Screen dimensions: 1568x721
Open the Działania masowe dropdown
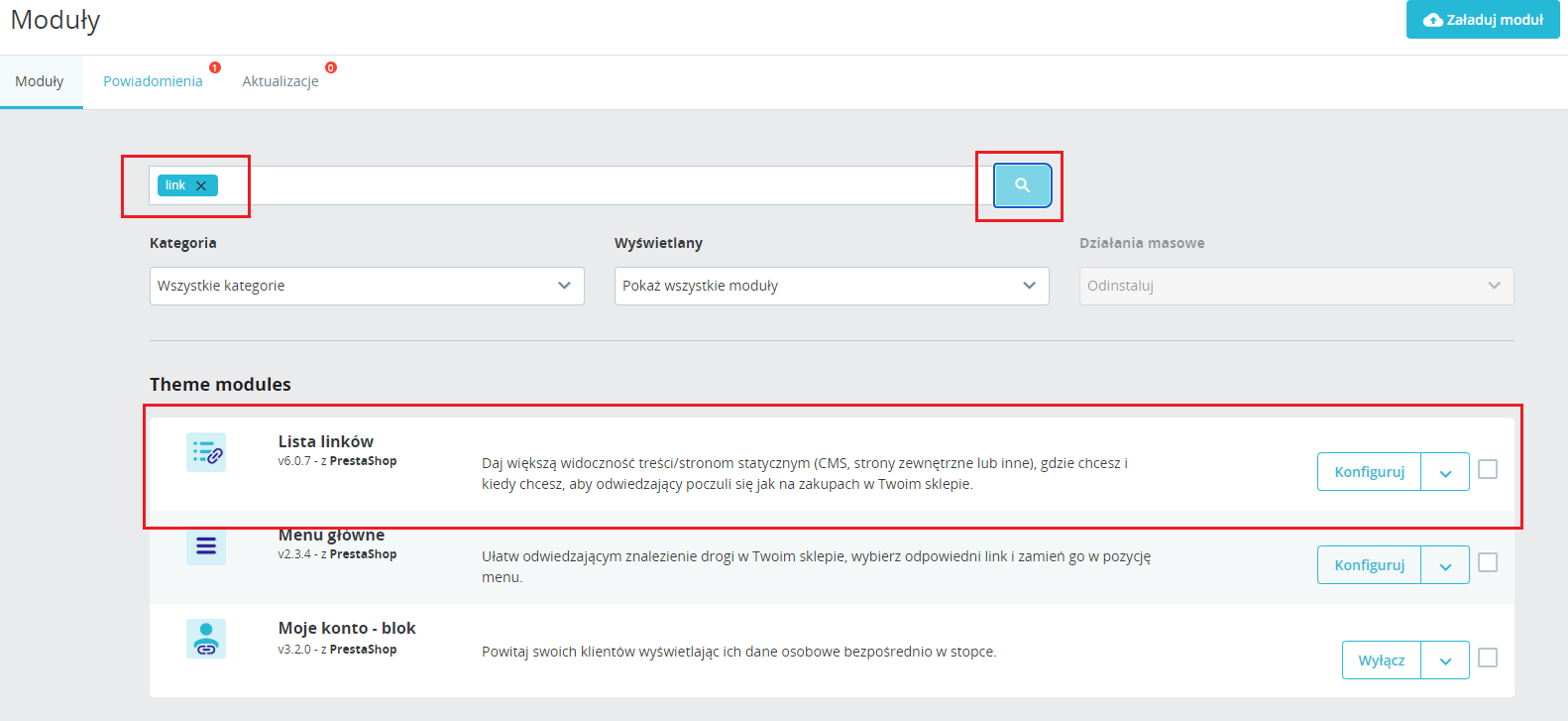click(x=1296, y=286)
